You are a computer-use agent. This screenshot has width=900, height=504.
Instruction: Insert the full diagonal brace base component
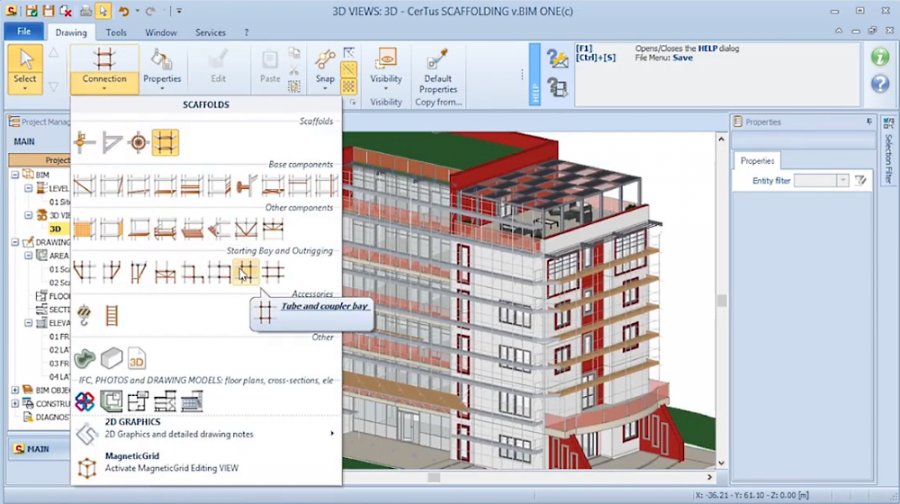tap(84, 186)
